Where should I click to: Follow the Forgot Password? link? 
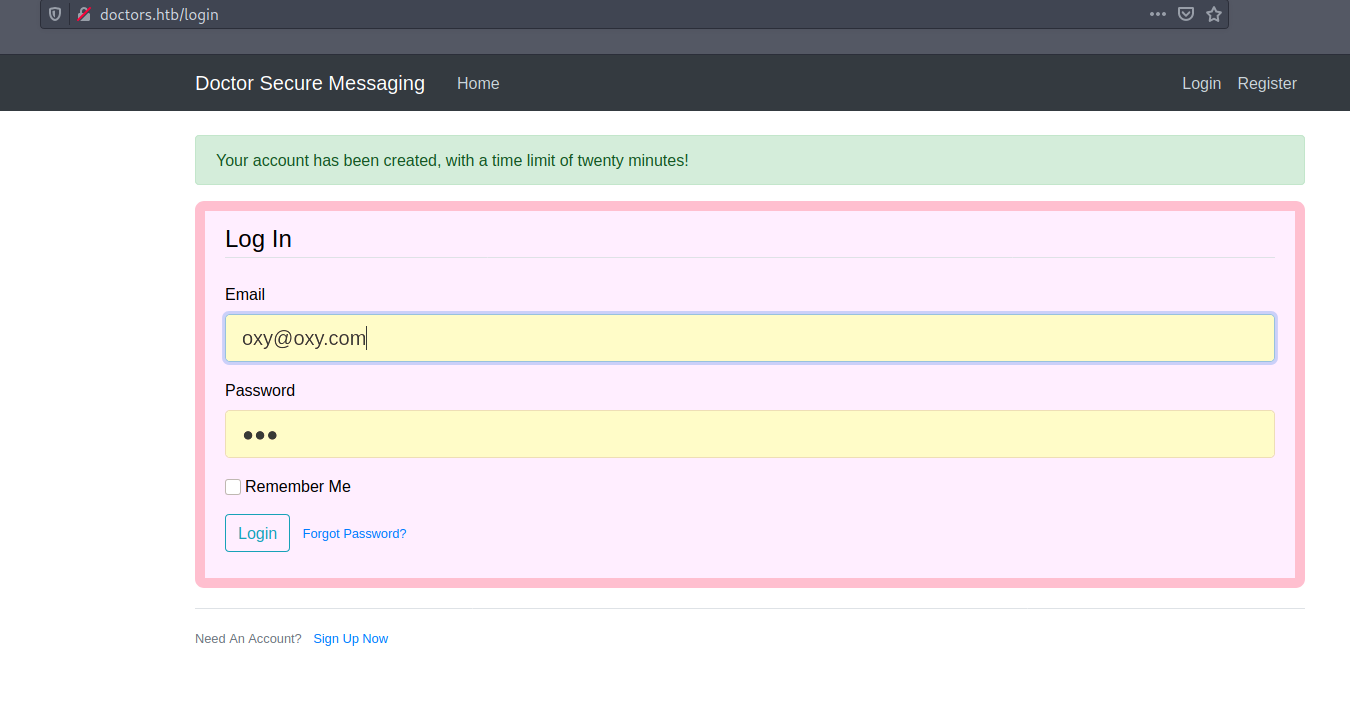[x=354, y=533]
